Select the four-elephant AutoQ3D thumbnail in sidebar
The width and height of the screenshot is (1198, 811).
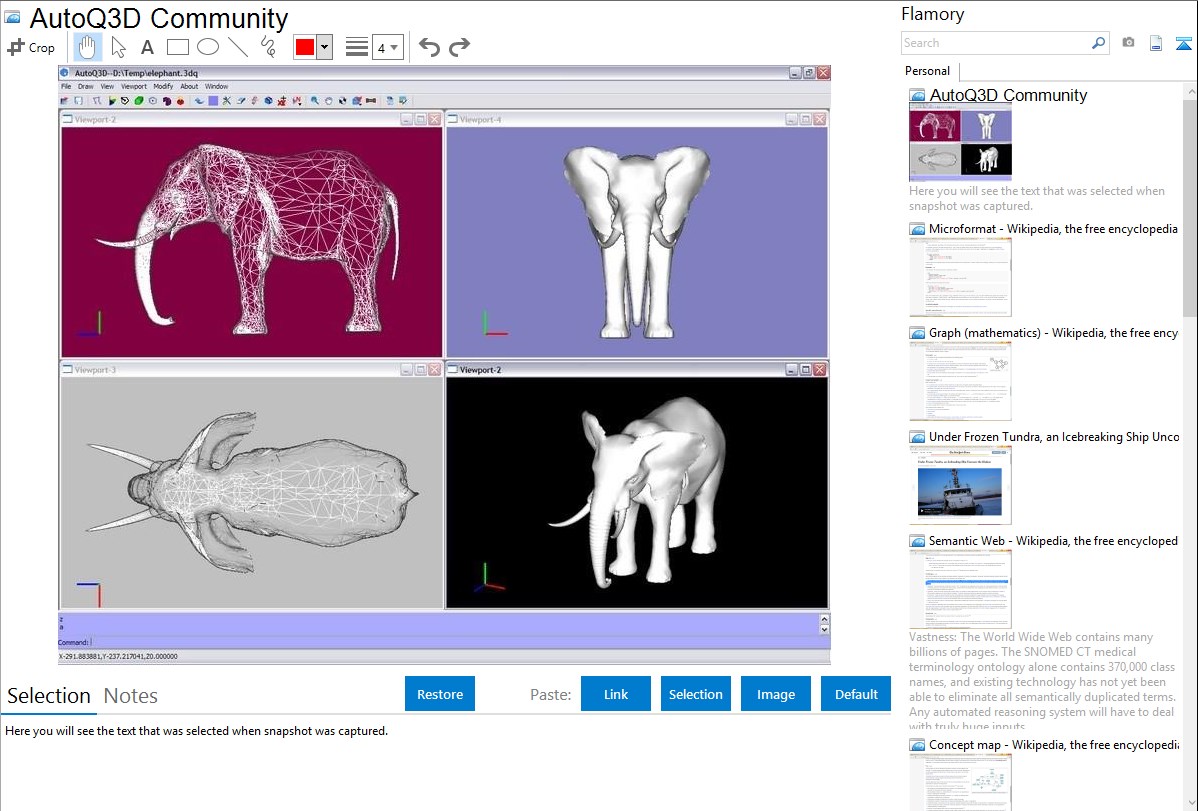click(x=960, y=141)
